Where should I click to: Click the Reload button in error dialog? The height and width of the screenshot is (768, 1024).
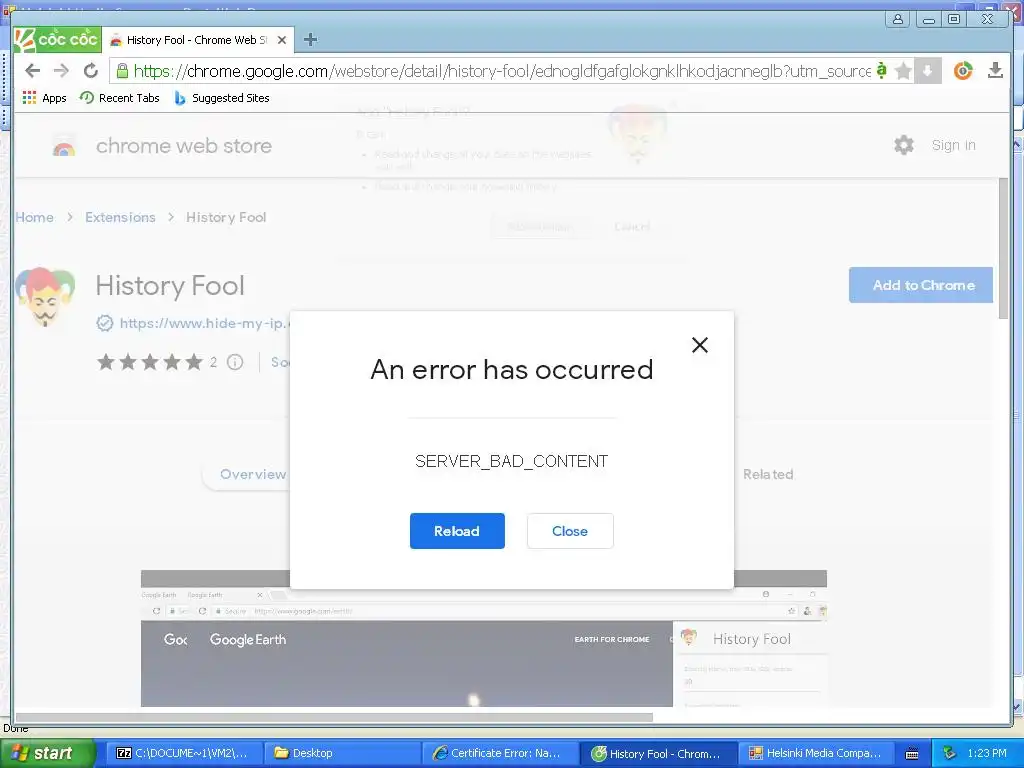coord(457,531)
